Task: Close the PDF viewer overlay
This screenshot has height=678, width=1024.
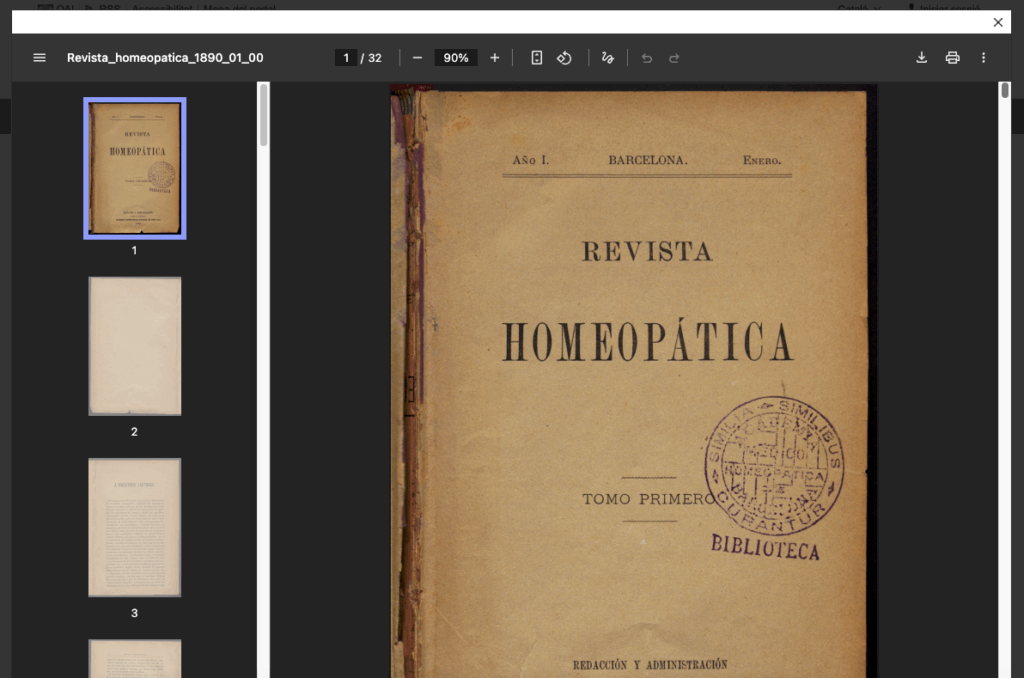Action: pyautogui.click(x=997, y=22)
